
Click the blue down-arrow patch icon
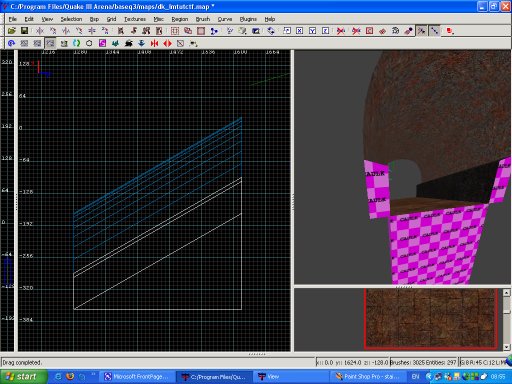click(141, 43)
